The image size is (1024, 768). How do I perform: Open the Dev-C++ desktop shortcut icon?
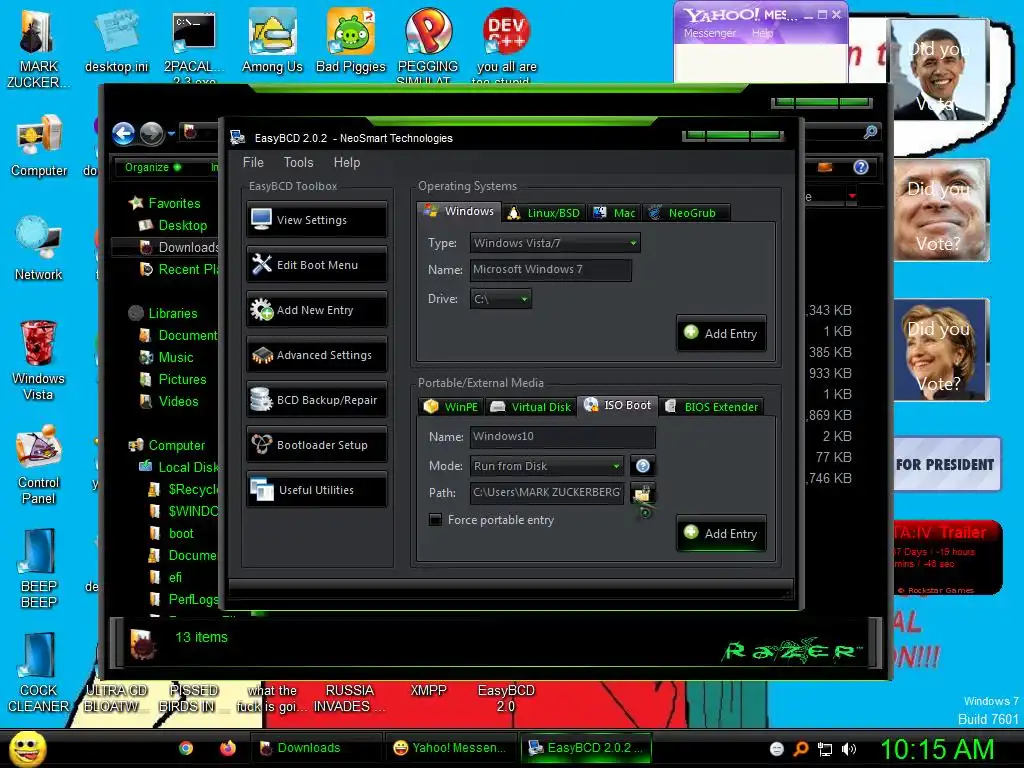coord(506,44)
